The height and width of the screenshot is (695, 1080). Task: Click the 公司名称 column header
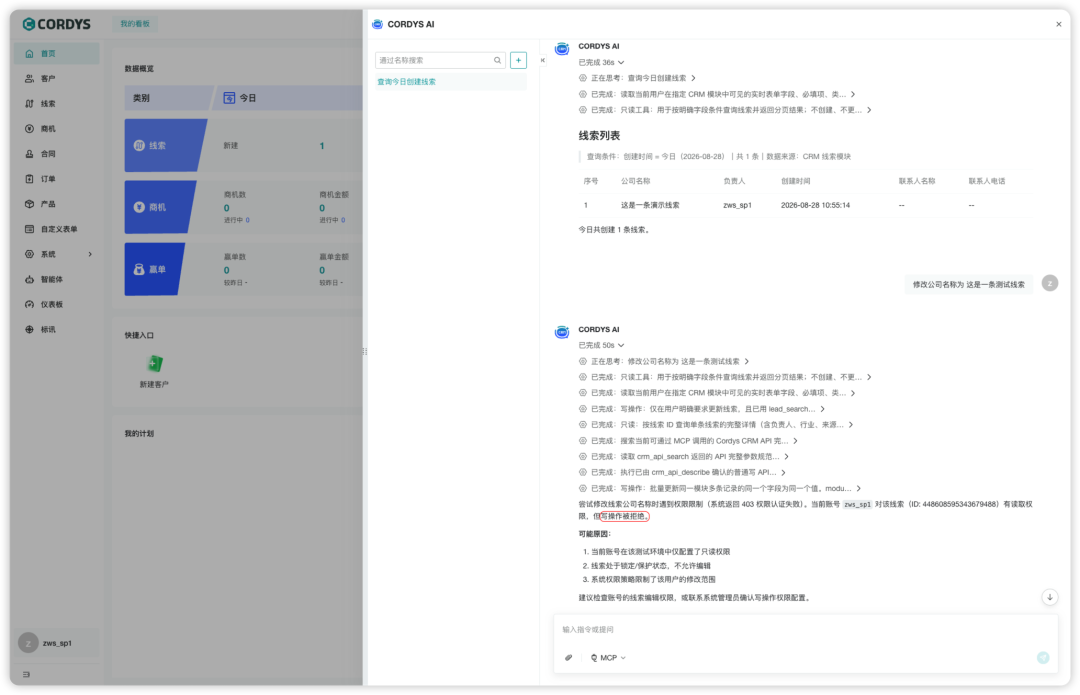[x=636, y=181]
